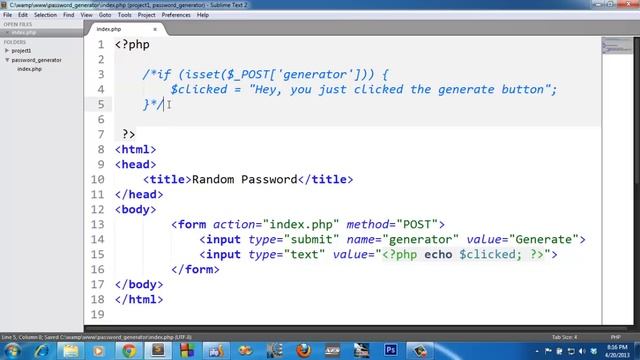Image resolution: width=640 pixels, height=360 pixels.
Task: Show hidden system tray icons
Action: 537,351
